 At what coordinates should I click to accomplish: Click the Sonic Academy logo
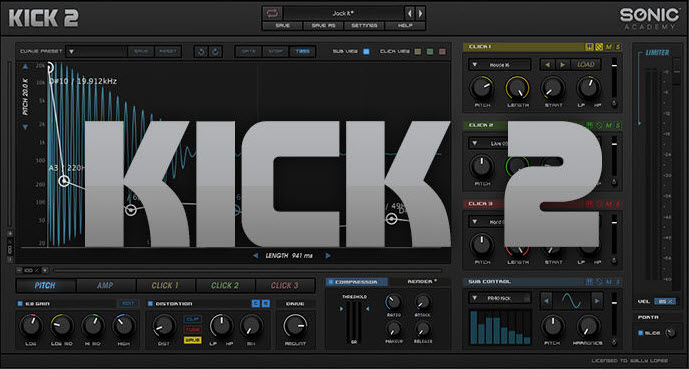coord(649,18)
